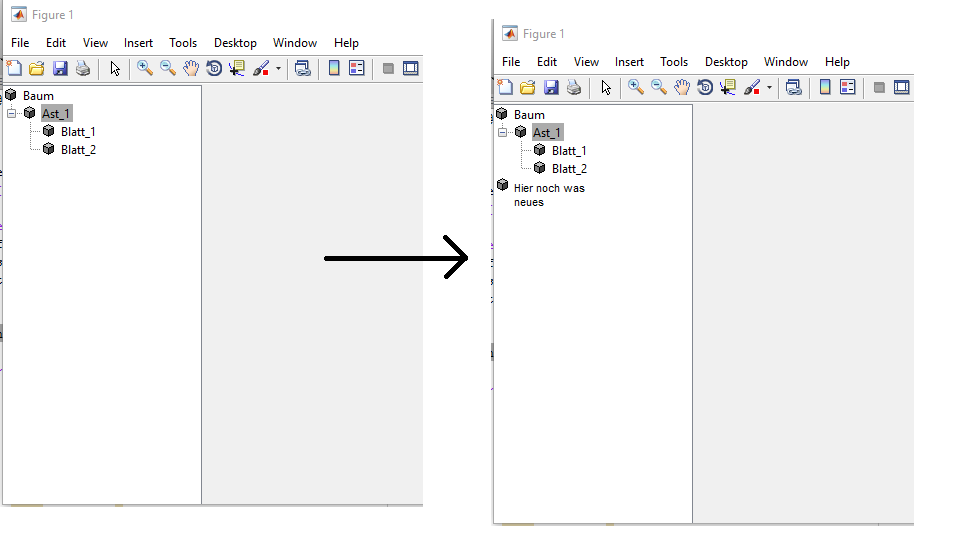
Task: Open Brush color dropdown arrow in left figure
Action: click(278, 69)
